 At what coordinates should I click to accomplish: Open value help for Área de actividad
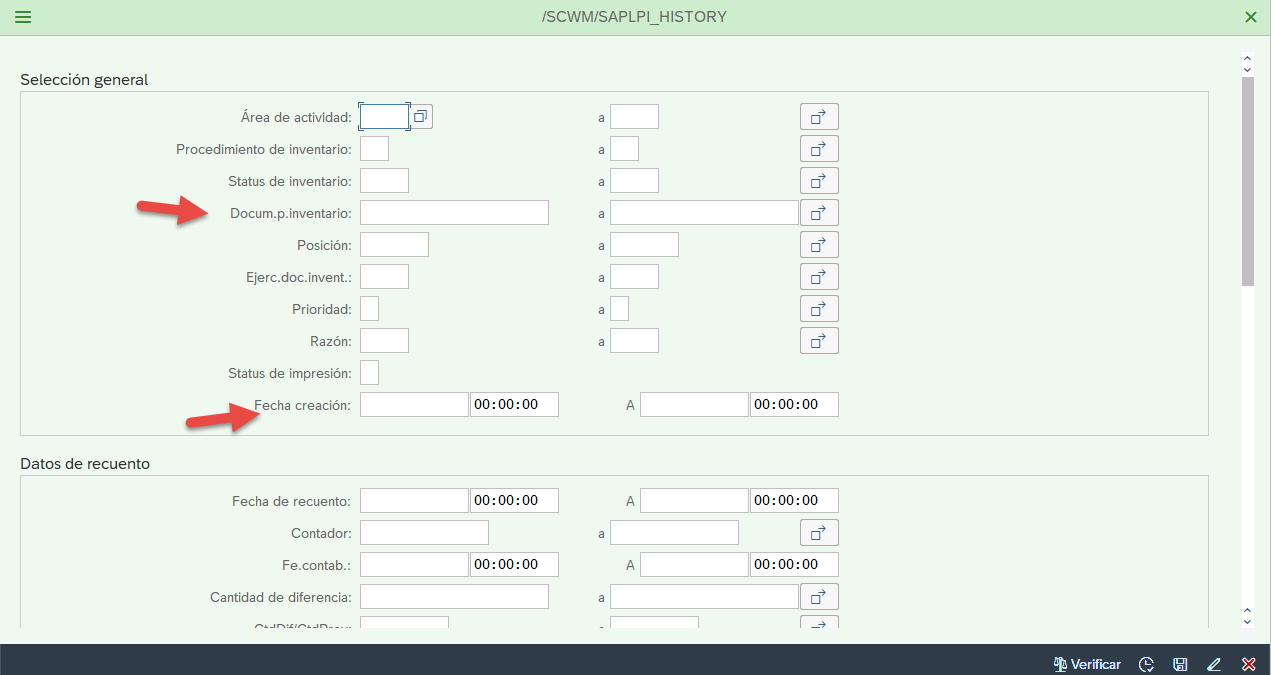pyautogui.click(x=421, y=117)
